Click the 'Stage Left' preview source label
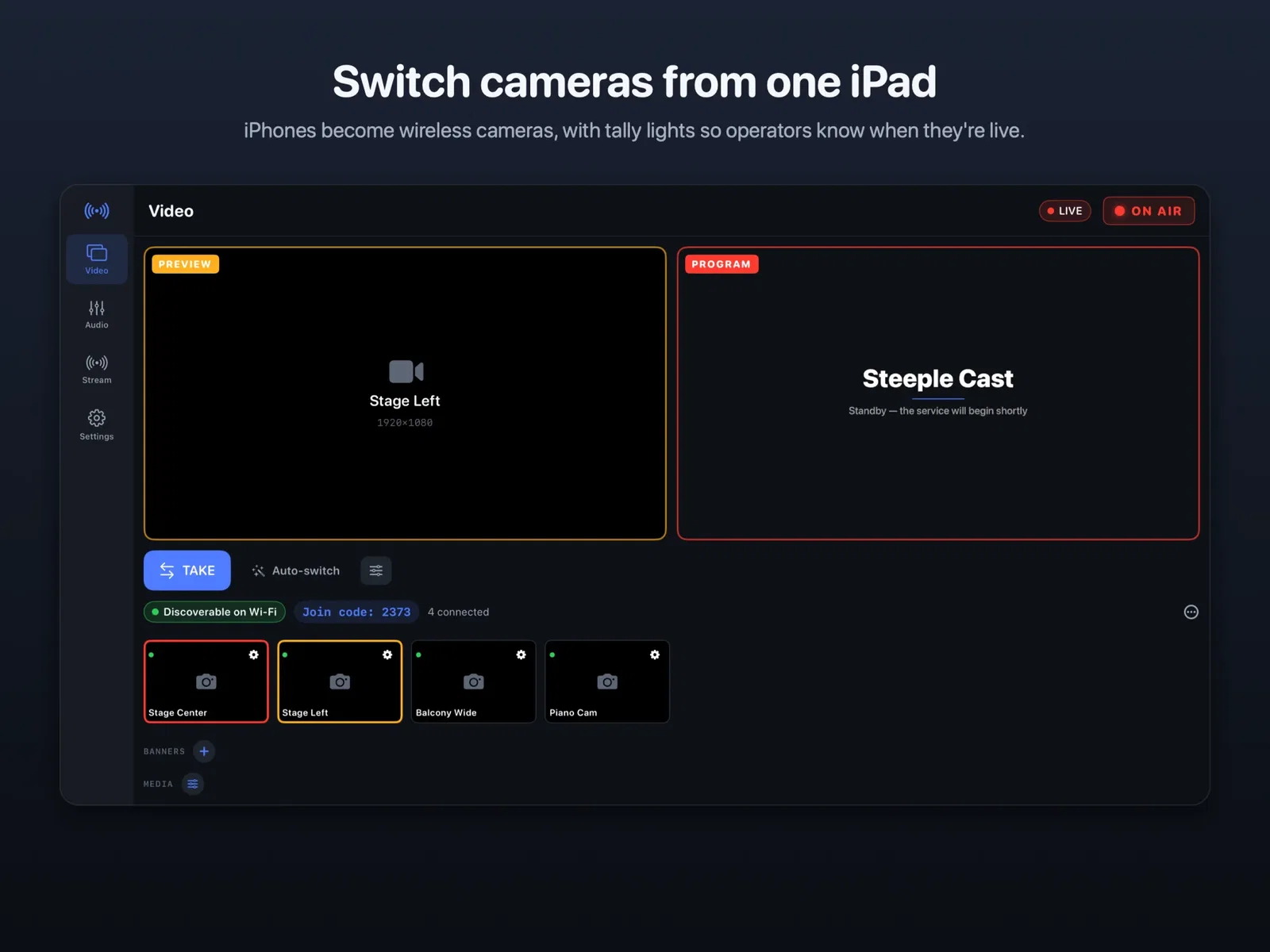The width and height of the screenshot is (1270, 952). click(x=405, y=401)
